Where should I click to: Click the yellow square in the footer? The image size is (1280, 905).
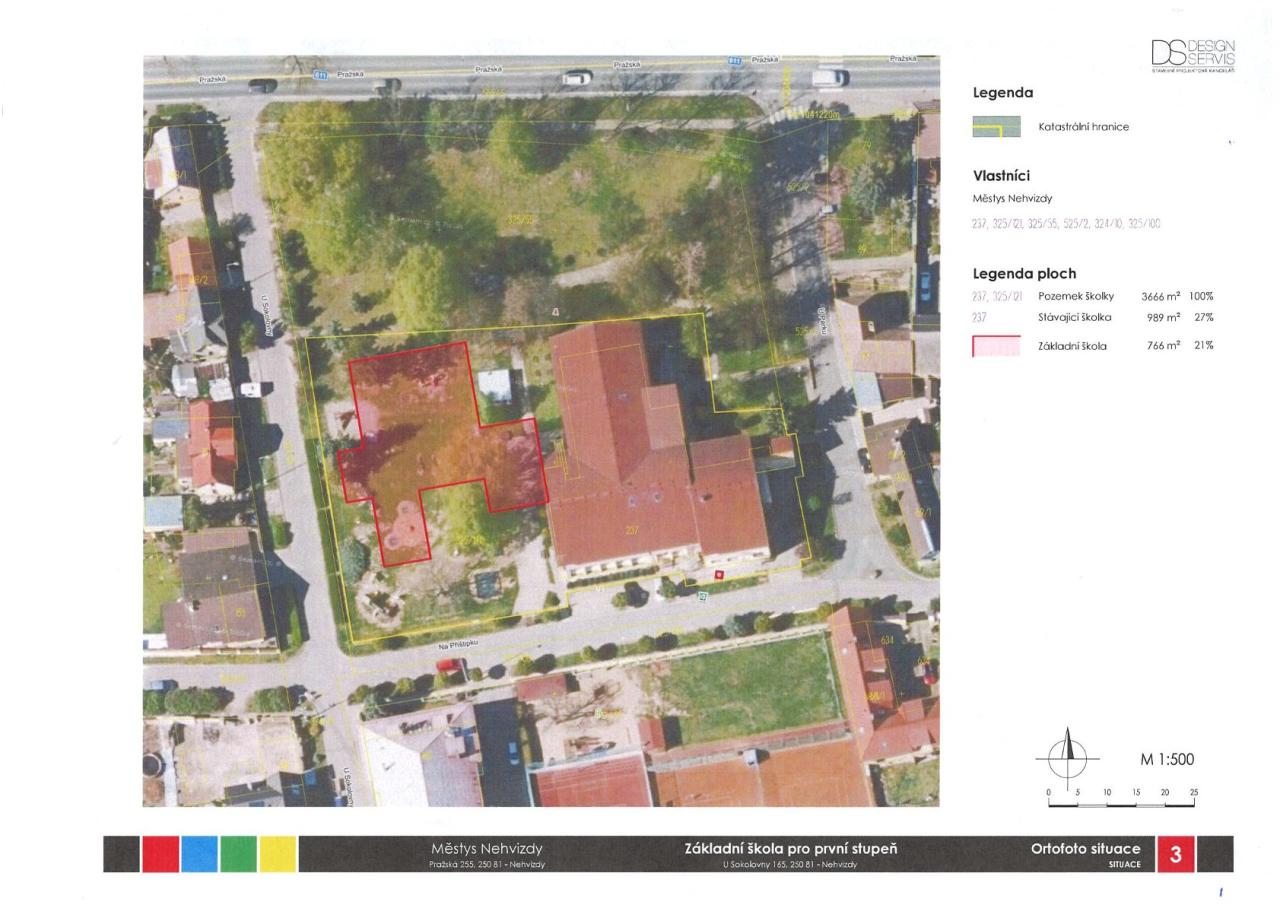coord(277,854)
